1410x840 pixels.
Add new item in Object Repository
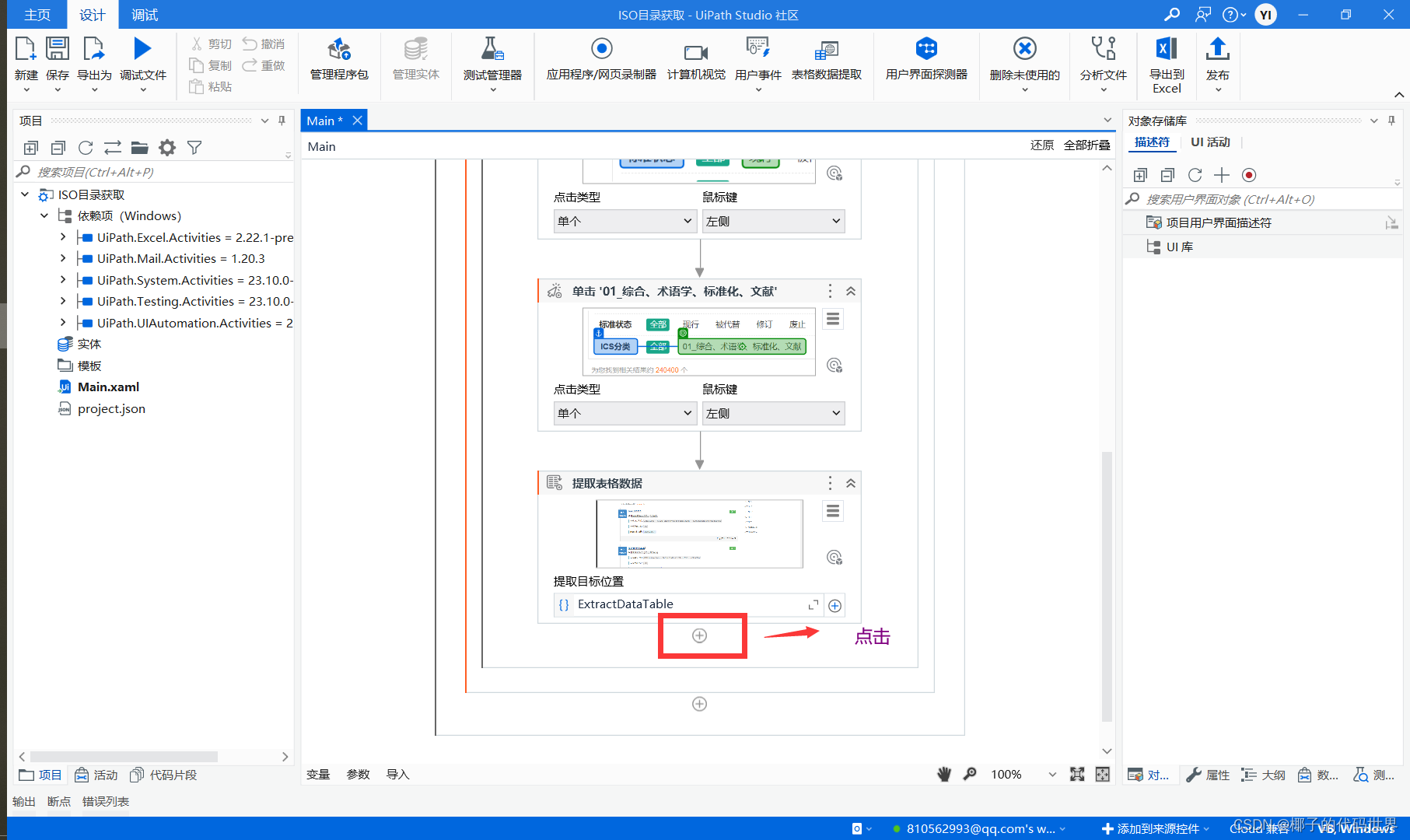pyautogui.click(x=1222, y=175)
